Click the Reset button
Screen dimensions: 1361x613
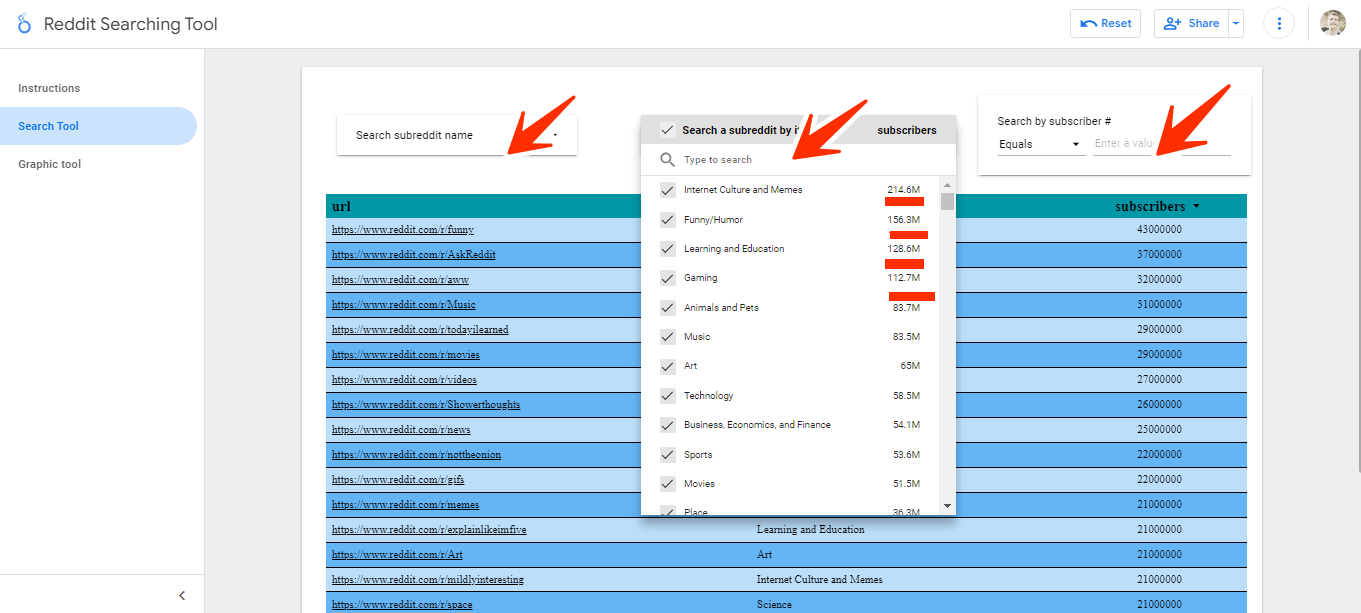click(1105, 24)
